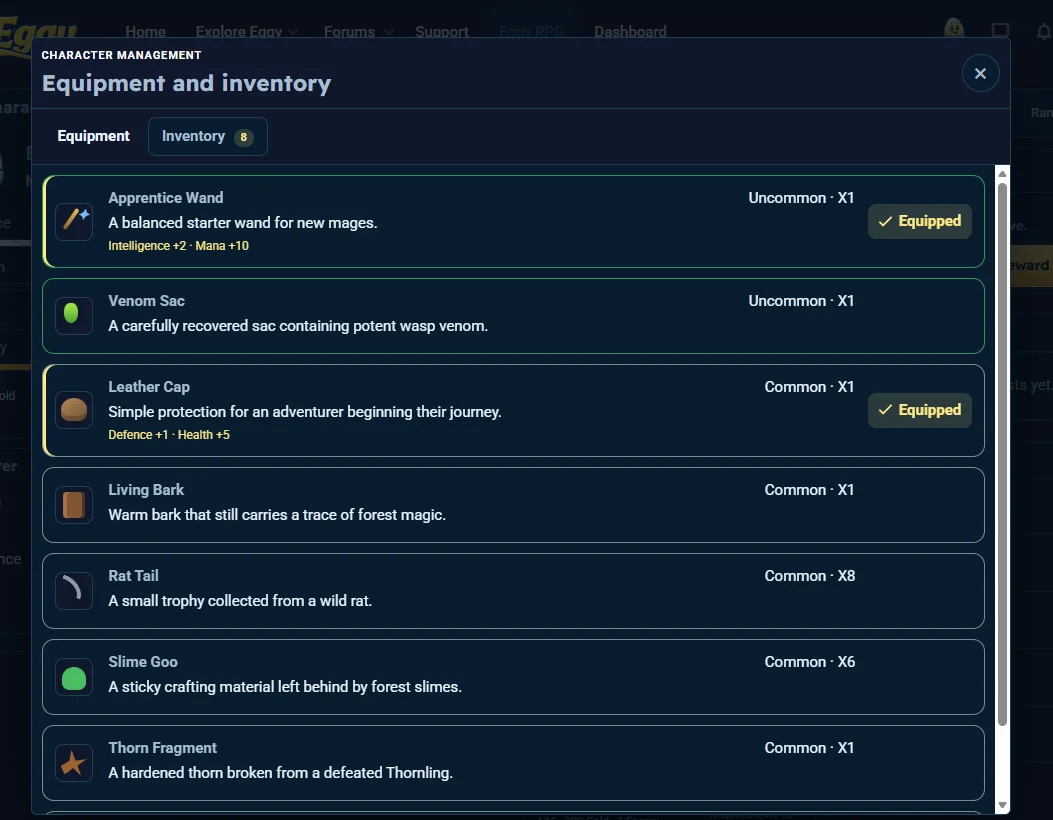Select the Leather Cap item name

149,387
